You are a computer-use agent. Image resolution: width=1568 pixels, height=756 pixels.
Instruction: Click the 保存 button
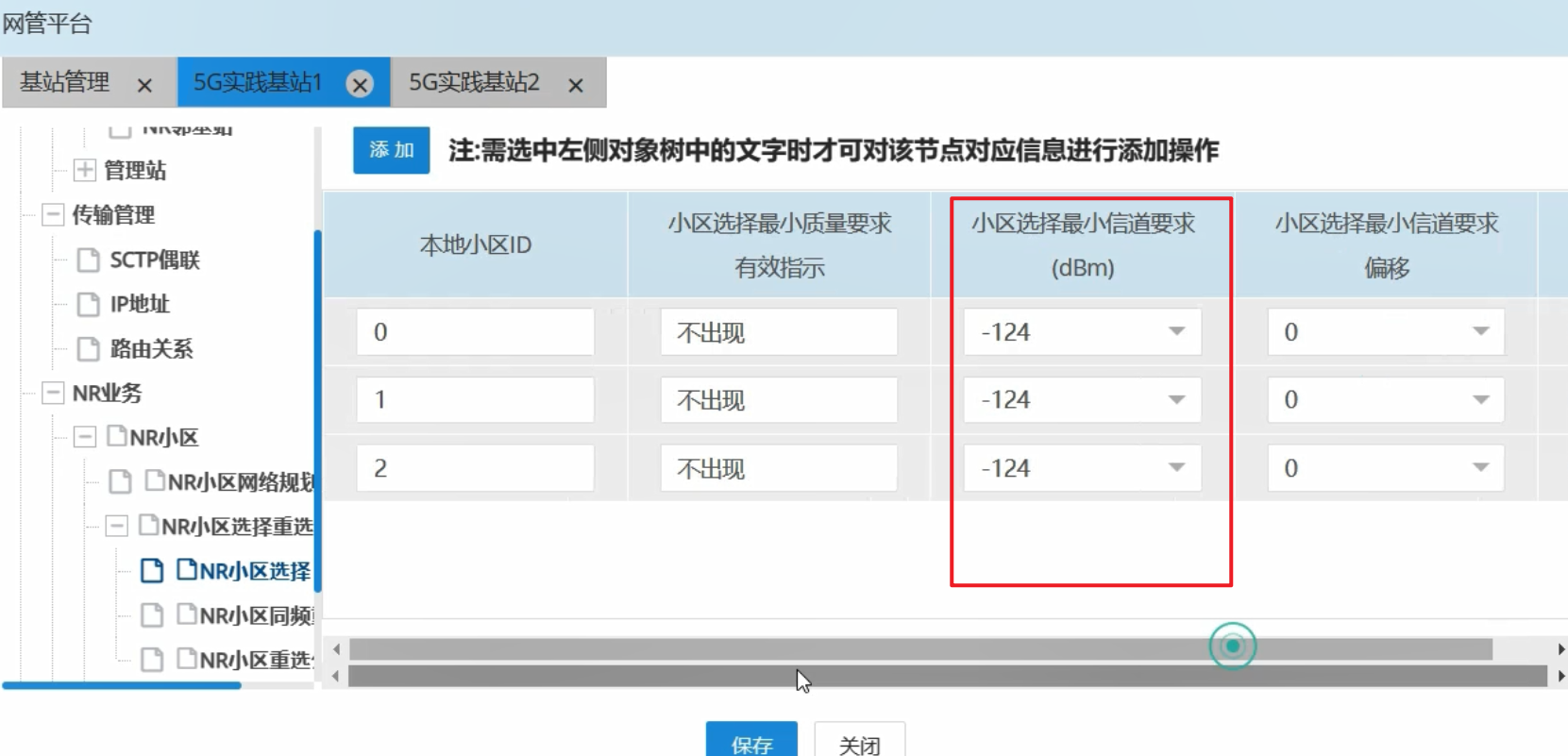(x=751, y=742)
